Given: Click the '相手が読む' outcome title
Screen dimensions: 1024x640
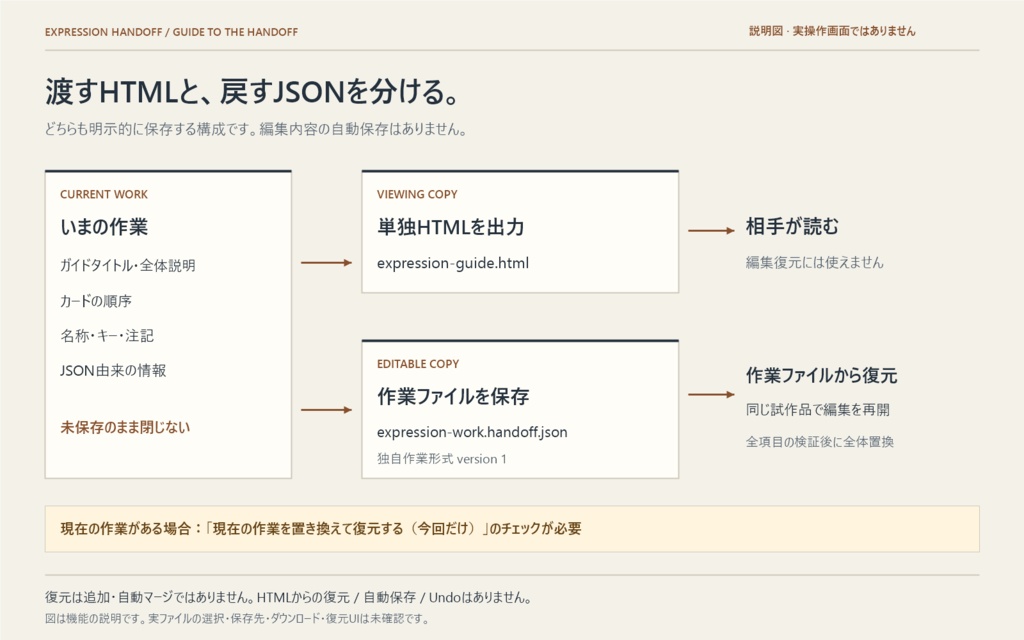Looking at the screenshot, I should (x=792, y=227).
